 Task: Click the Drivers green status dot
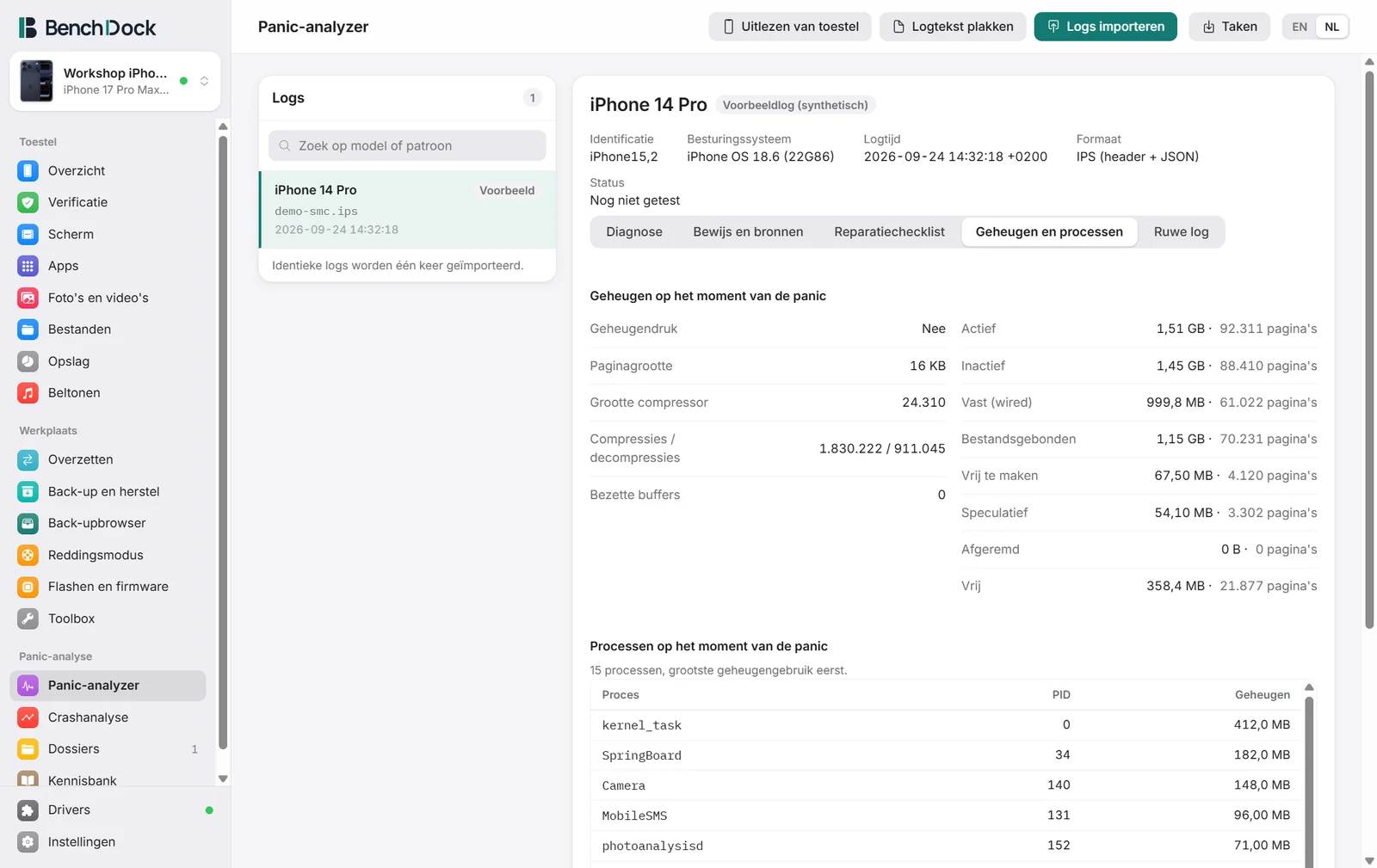tap(209, 810)
